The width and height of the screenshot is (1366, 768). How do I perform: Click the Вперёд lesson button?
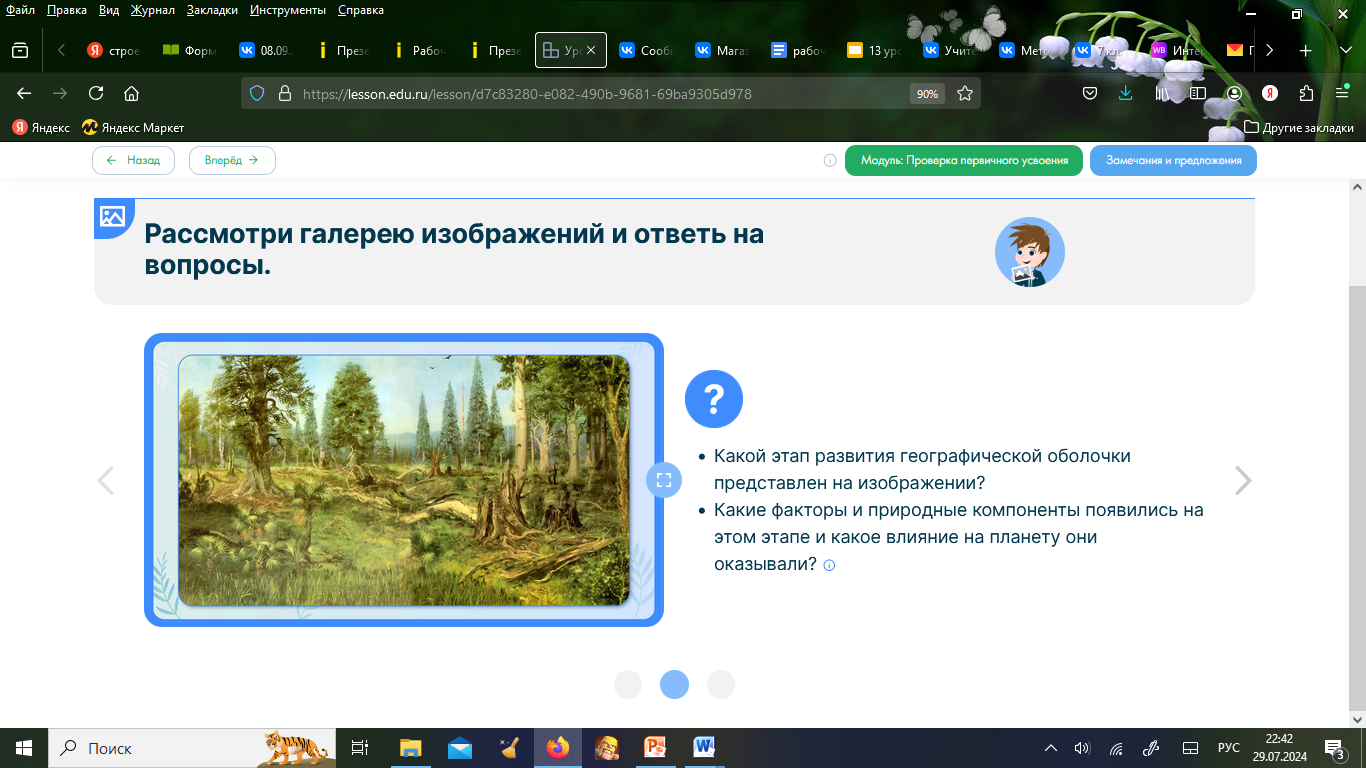coord(232,160)
